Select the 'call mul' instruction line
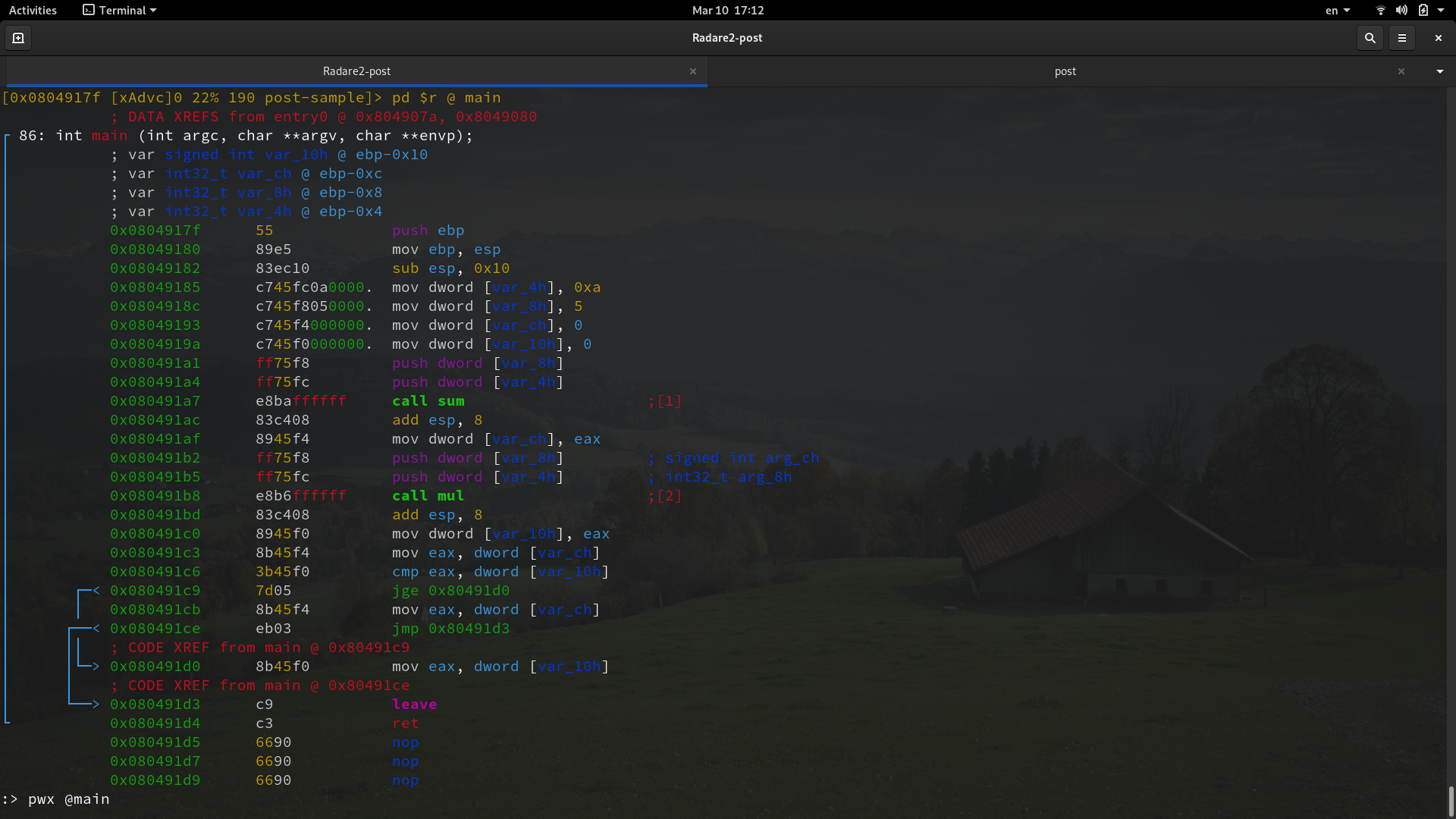1456x819 pixels. 428,496
